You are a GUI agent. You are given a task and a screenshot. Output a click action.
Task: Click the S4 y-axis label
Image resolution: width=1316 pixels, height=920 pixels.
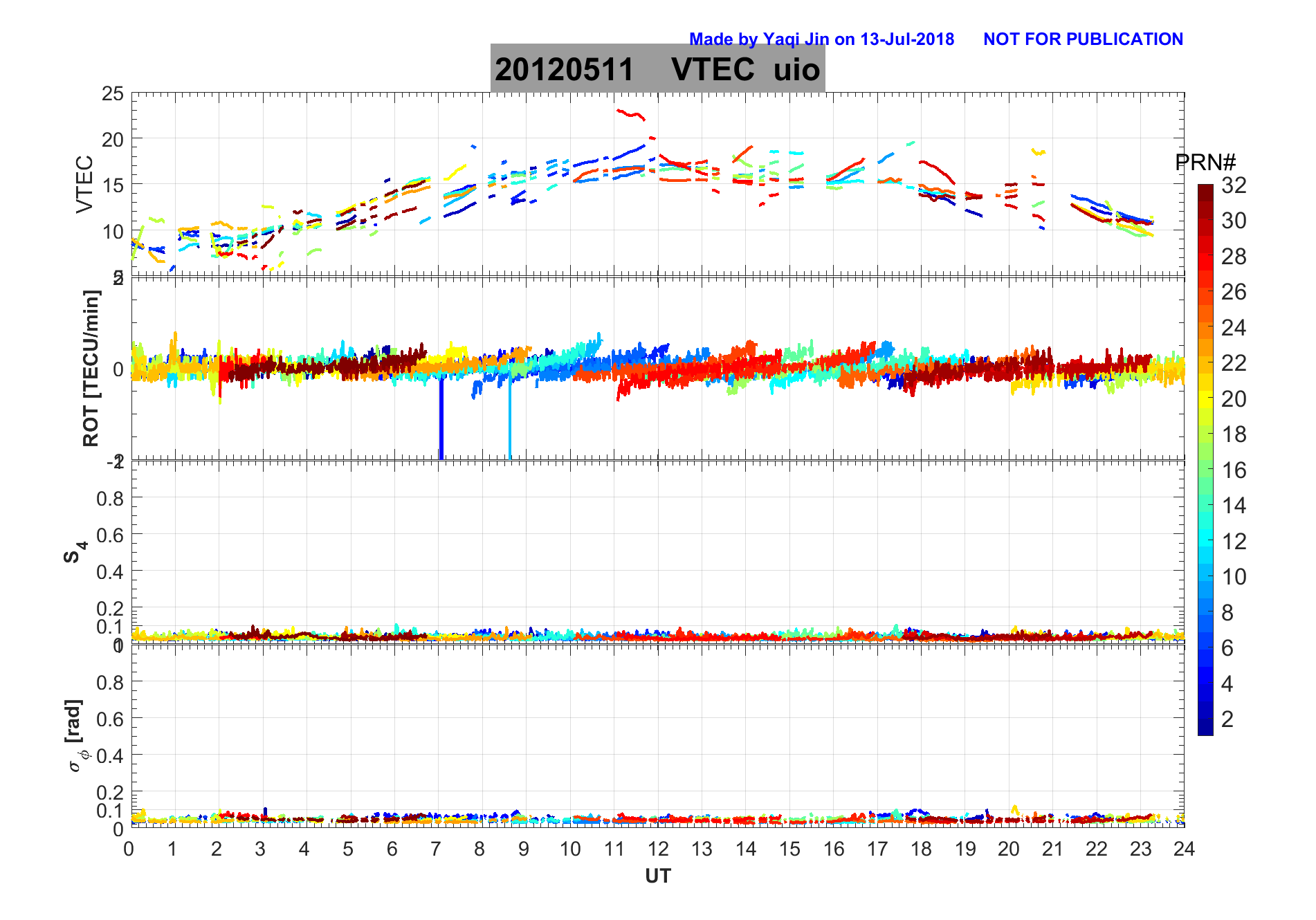tap(75, 551)
